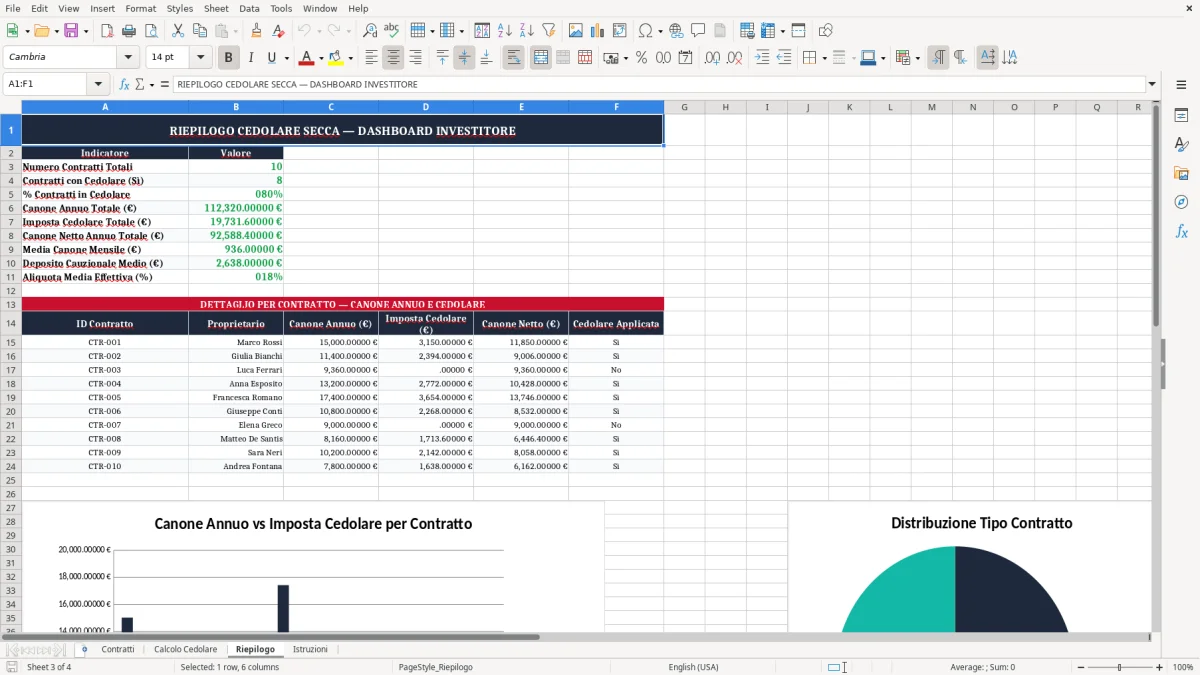Screen dimensions: 1200x675
Task: Click the zoom out minus button
Action: pos(1079,667)
